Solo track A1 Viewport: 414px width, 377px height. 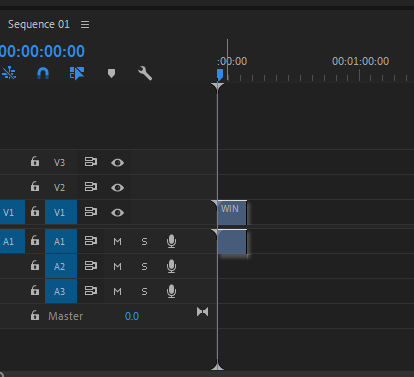click(x=144, y=241)
